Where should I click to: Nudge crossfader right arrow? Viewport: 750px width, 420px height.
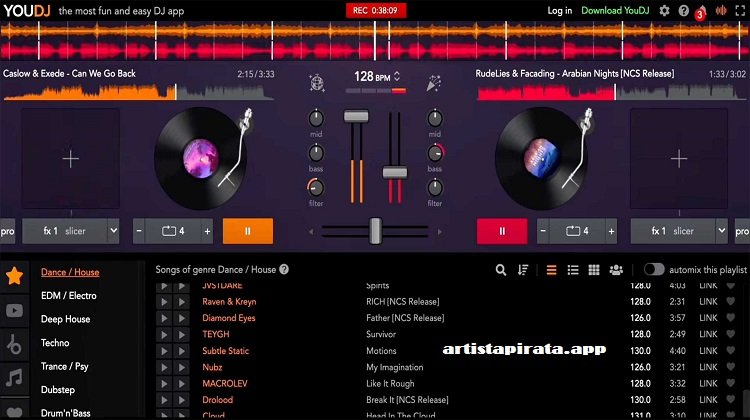coord(440,232)
